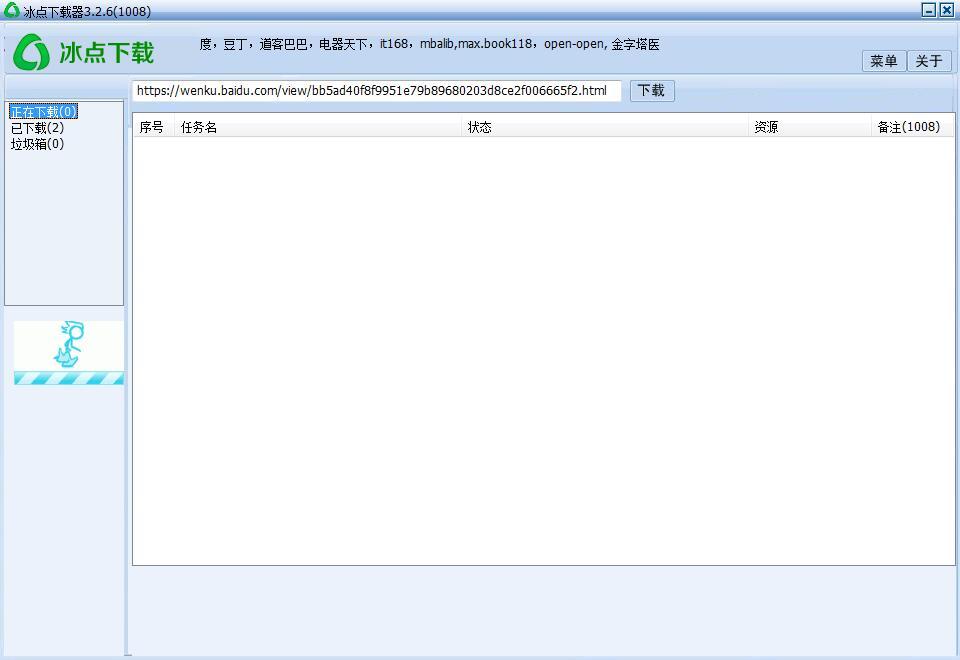Focus the document URL input field
The image size is (960, 660).
pyautogui.click(x=377, y=91)
